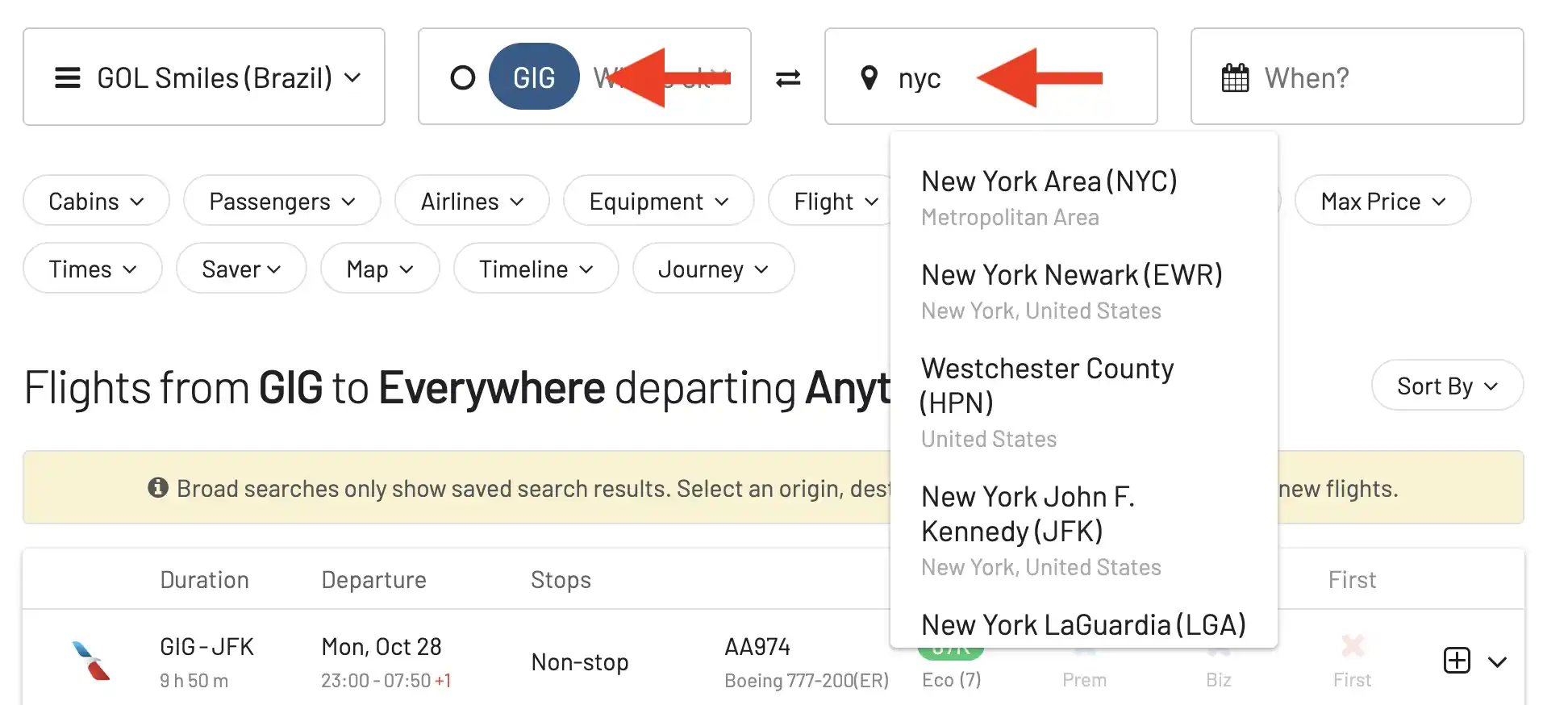Click the destination field containing nyc

[990, 77]
